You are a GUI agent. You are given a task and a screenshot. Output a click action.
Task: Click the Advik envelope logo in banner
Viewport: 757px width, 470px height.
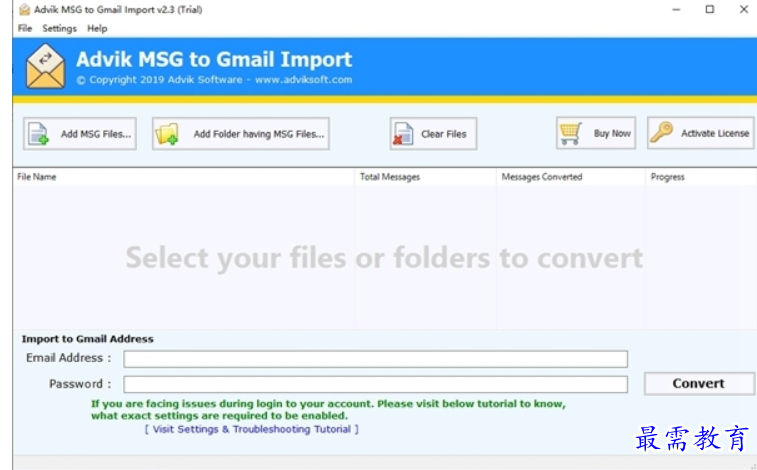[x=45, y=66]
